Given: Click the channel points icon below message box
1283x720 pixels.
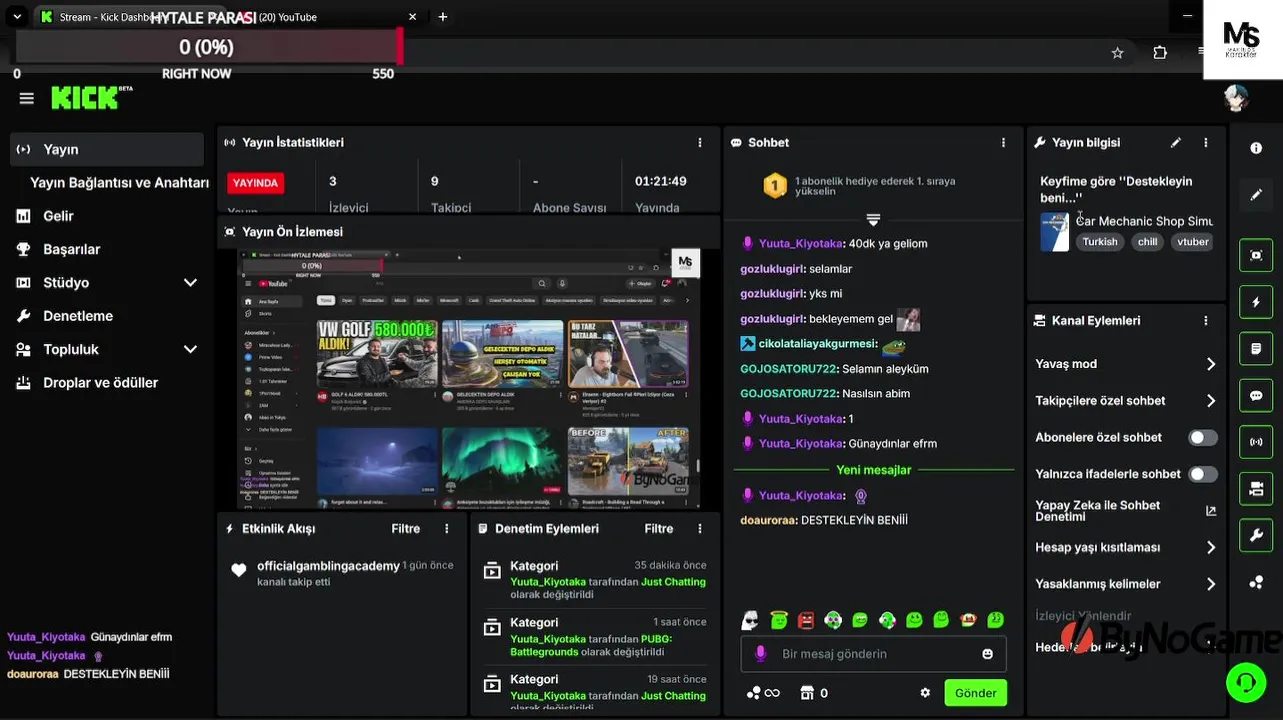Looking at the screenshot, I should (754, 693).
